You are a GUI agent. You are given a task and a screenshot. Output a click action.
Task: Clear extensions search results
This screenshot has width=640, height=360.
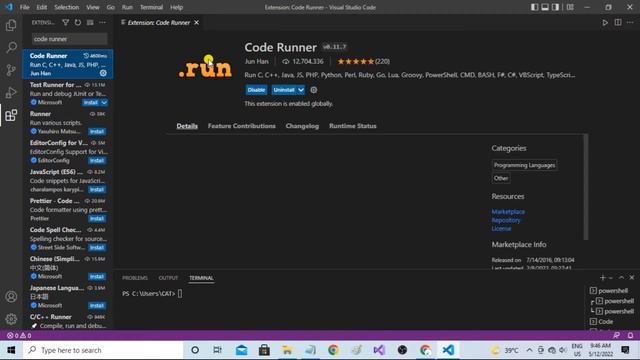90,22
